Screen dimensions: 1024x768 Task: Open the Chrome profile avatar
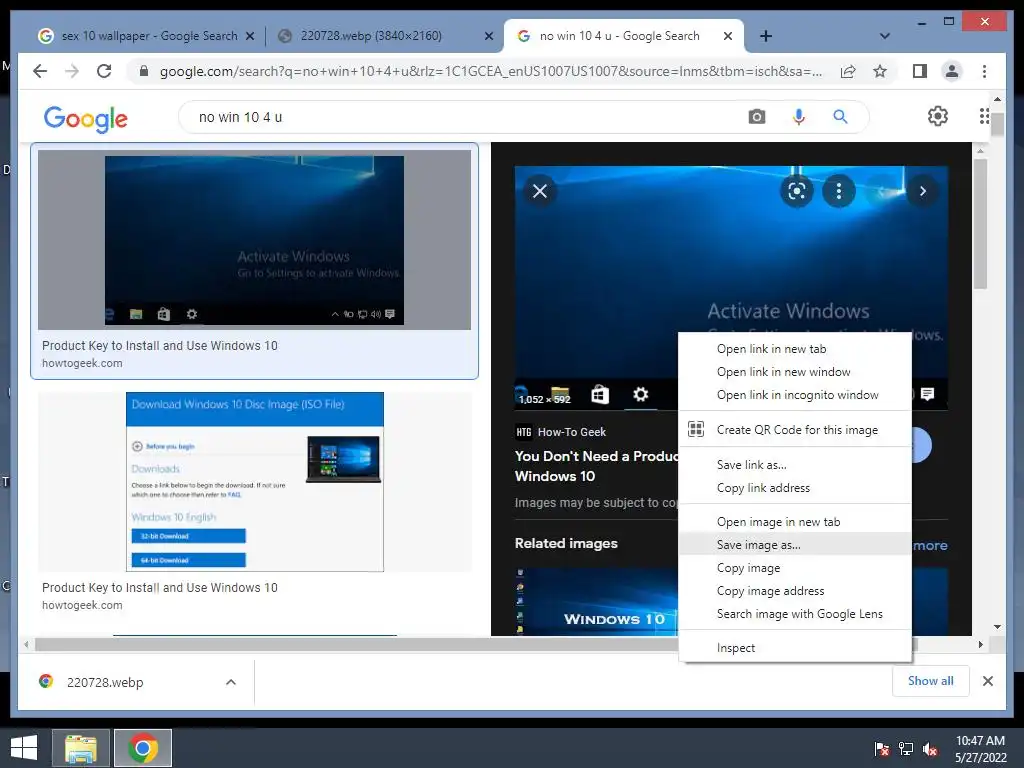952,71
